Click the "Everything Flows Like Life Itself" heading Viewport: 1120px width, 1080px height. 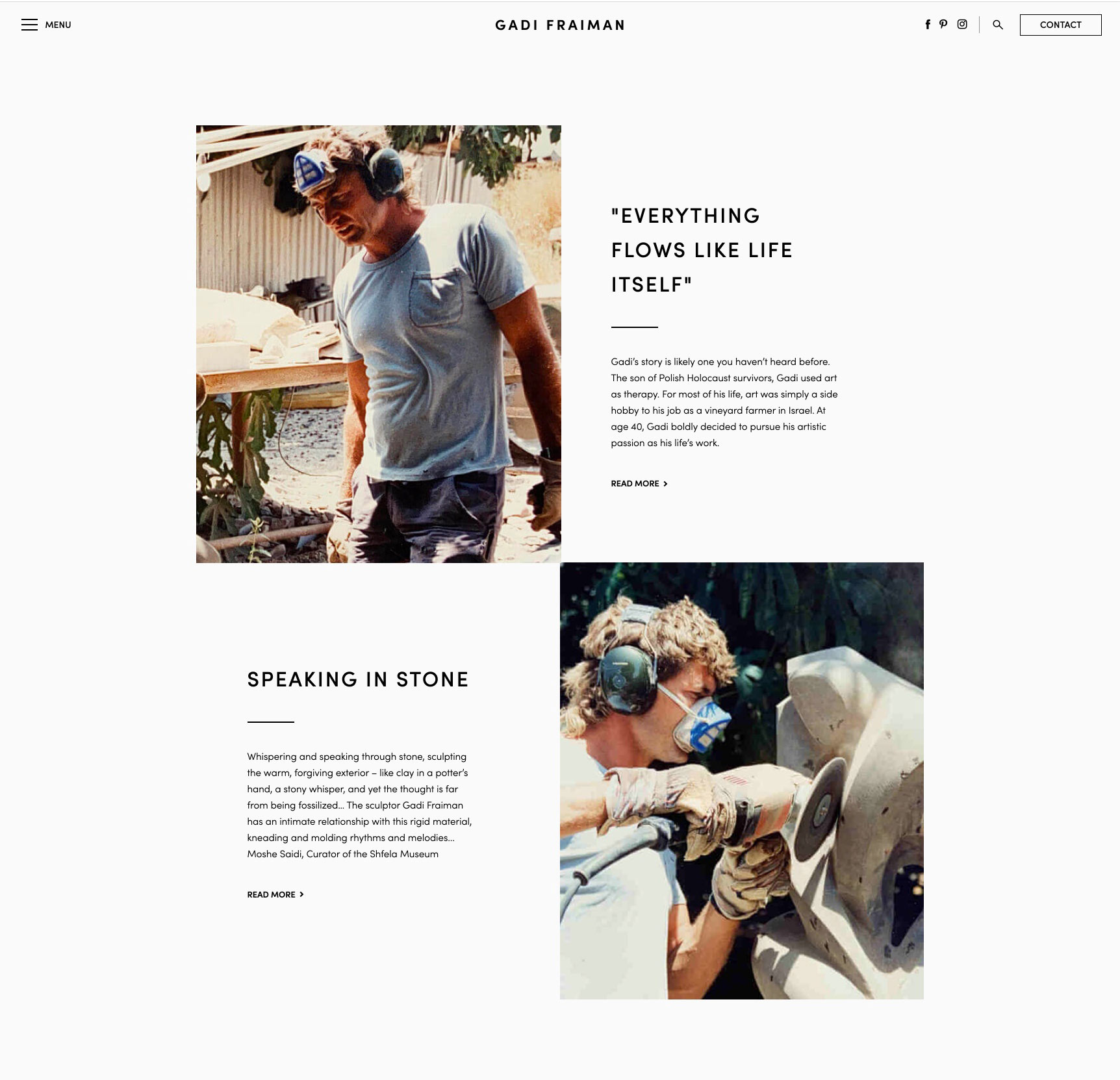coord(702,250)
